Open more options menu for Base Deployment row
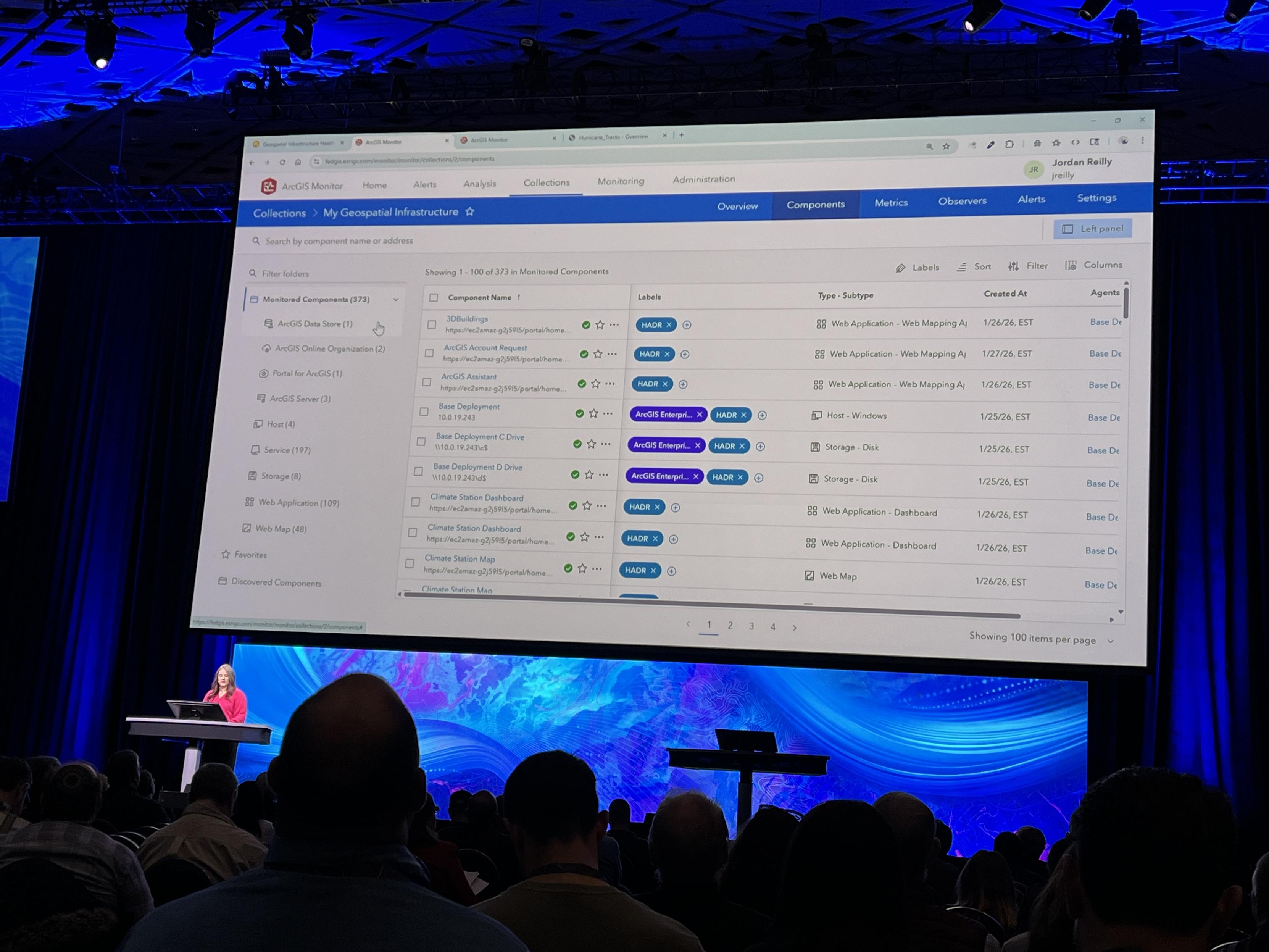This screenshot has height=952, width=1269. 608,414
